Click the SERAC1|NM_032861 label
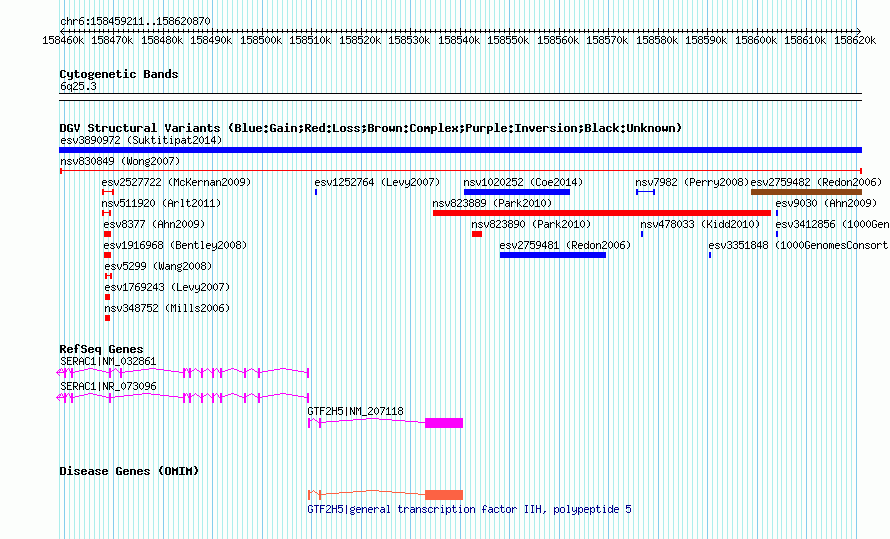This screenshot has height=539, width=890. point(108,361)
